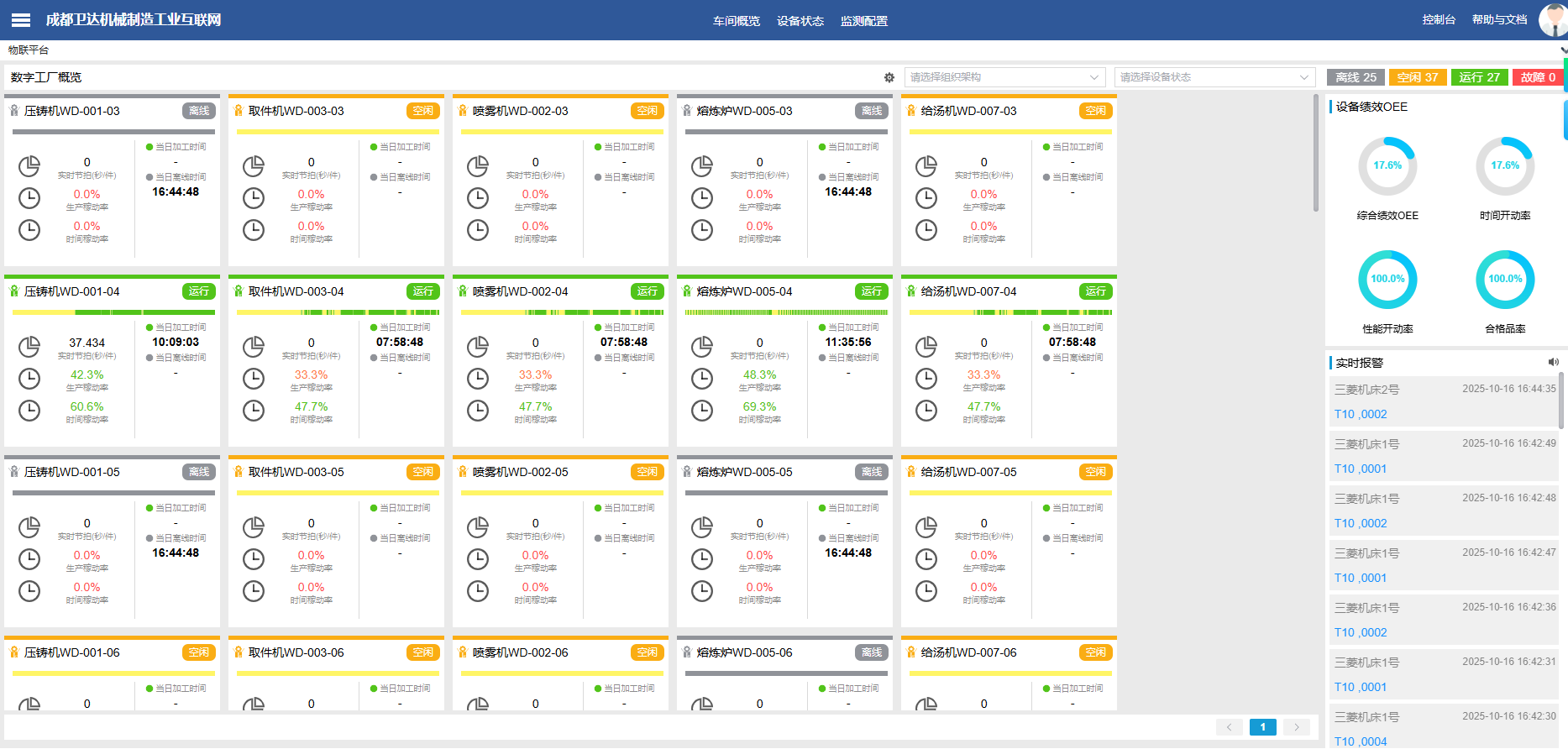
Task: Click the device status icon beside 取件机WD-003-03
Action: coord(239,111)
